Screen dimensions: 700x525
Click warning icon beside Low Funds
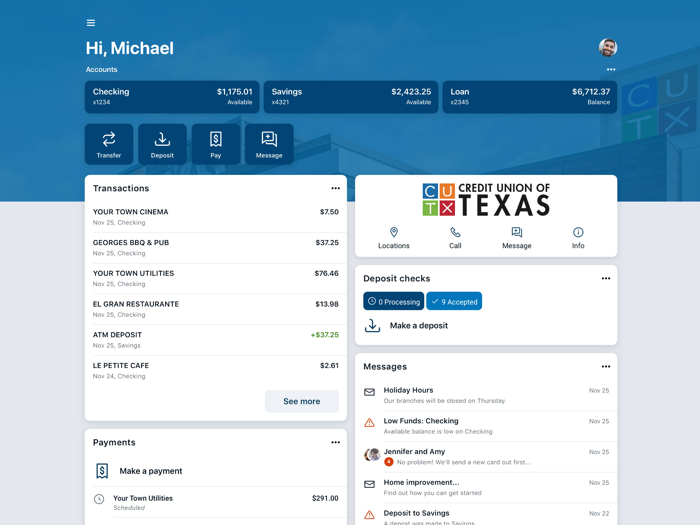tap(369, 422)
